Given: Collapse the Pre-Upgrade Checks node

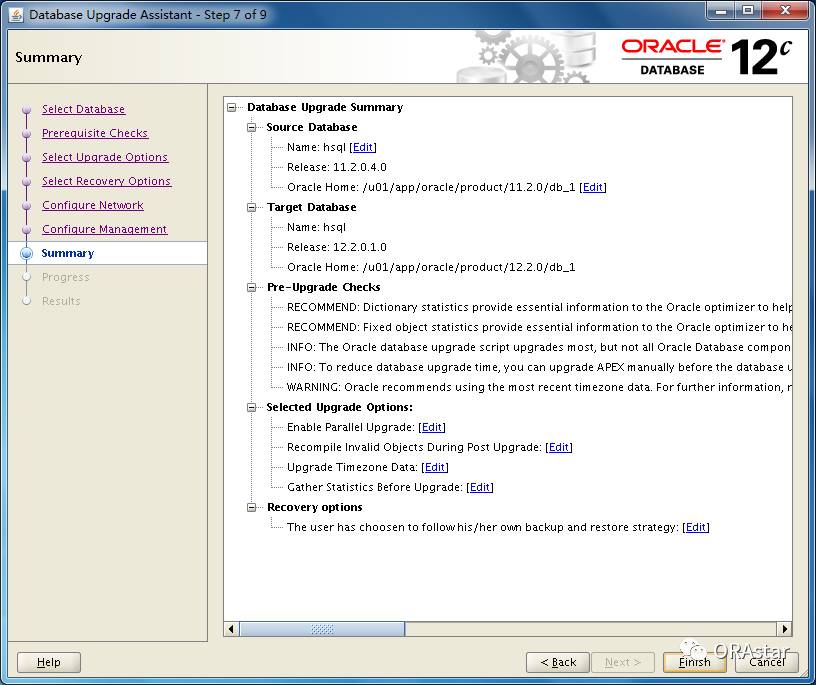Looking at the screenshot, I should 252,288.
